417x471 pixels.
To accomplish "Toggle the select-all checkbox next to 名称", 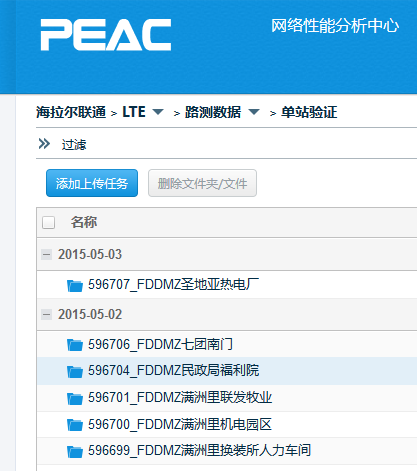I will click(48, 222).
